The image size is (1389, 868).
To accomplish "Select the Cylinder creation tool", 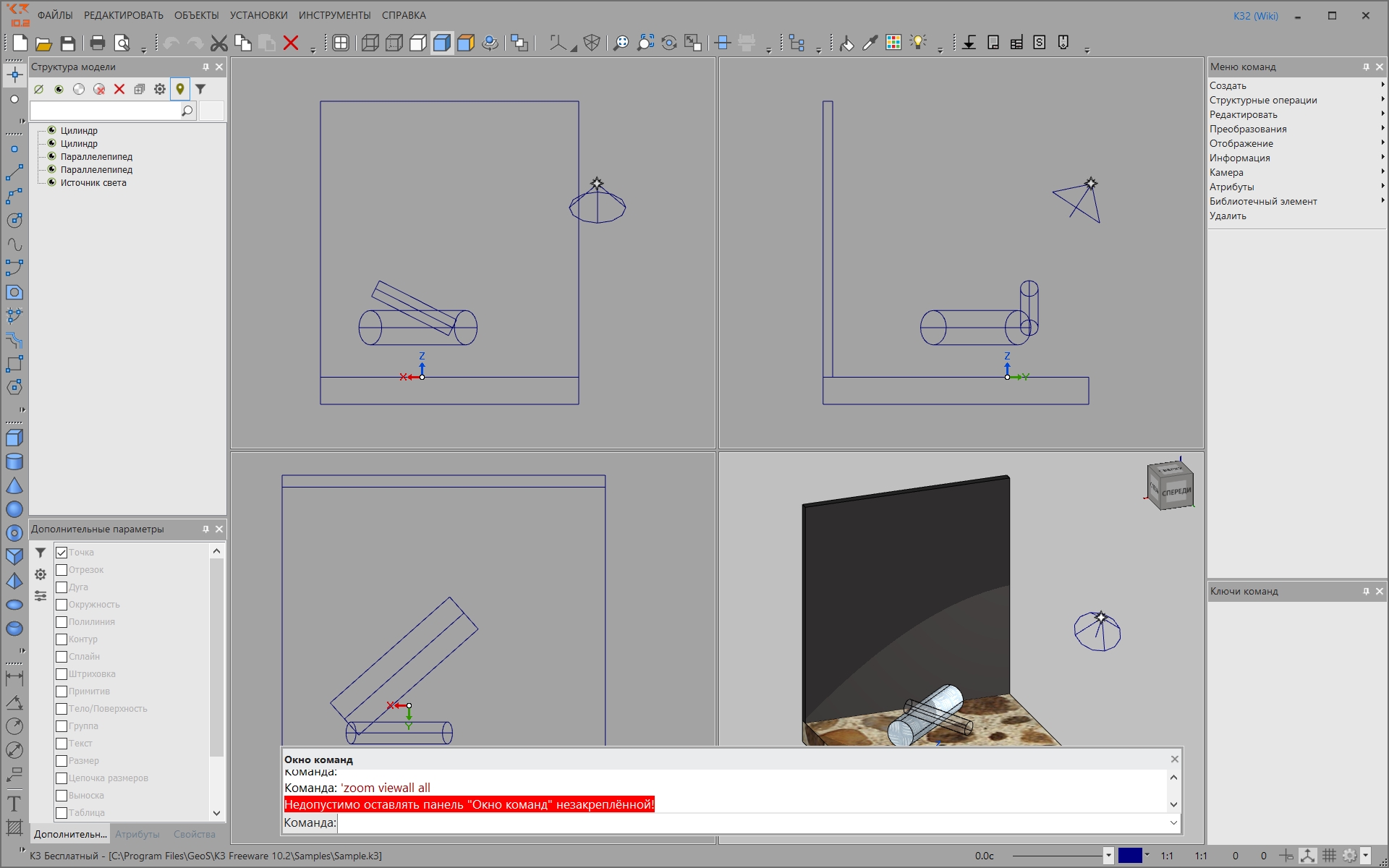I will pos(14,461).
